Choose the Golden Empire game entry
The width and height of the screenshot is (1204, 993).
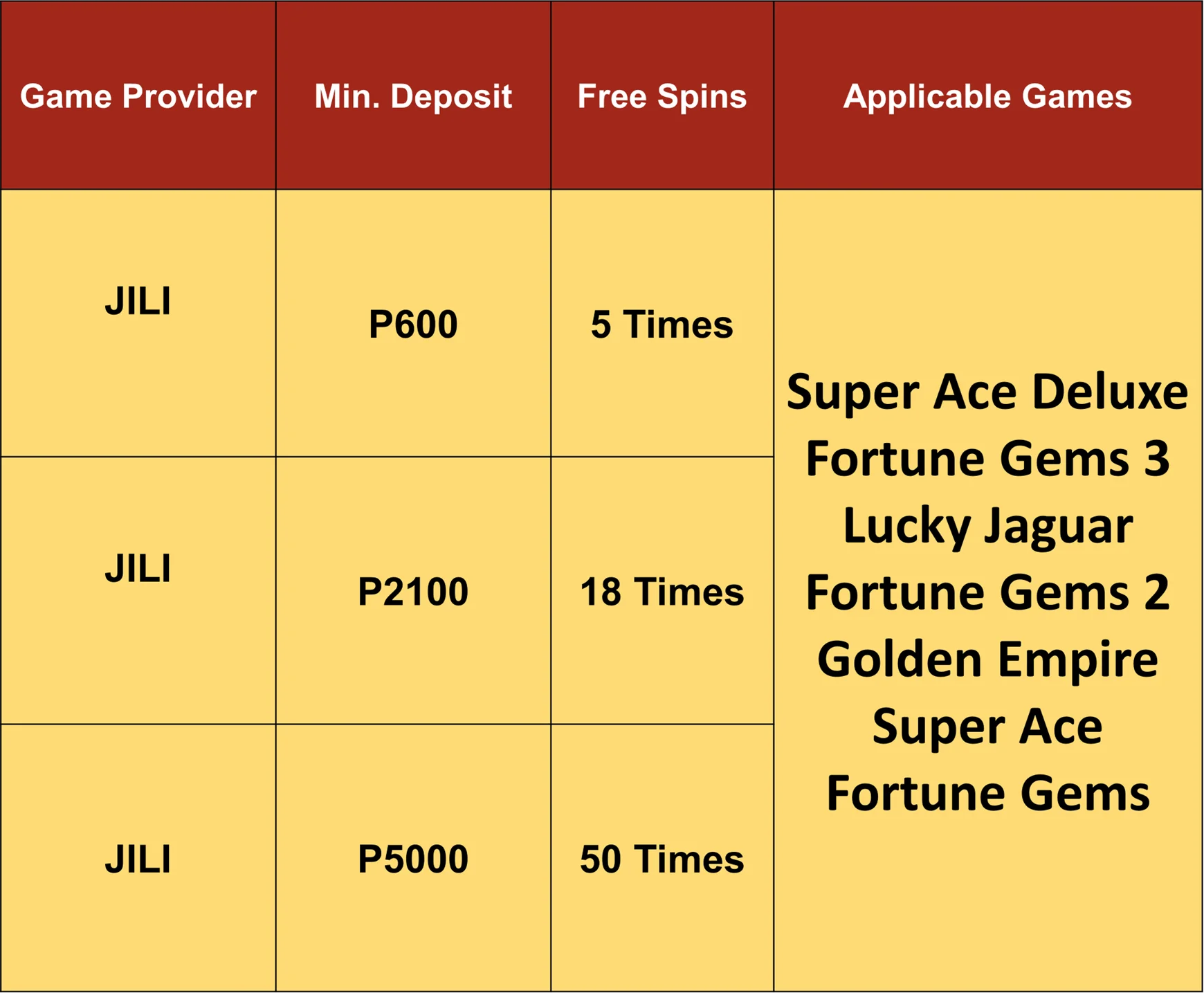pyautogui.click(x=987, y=659)
